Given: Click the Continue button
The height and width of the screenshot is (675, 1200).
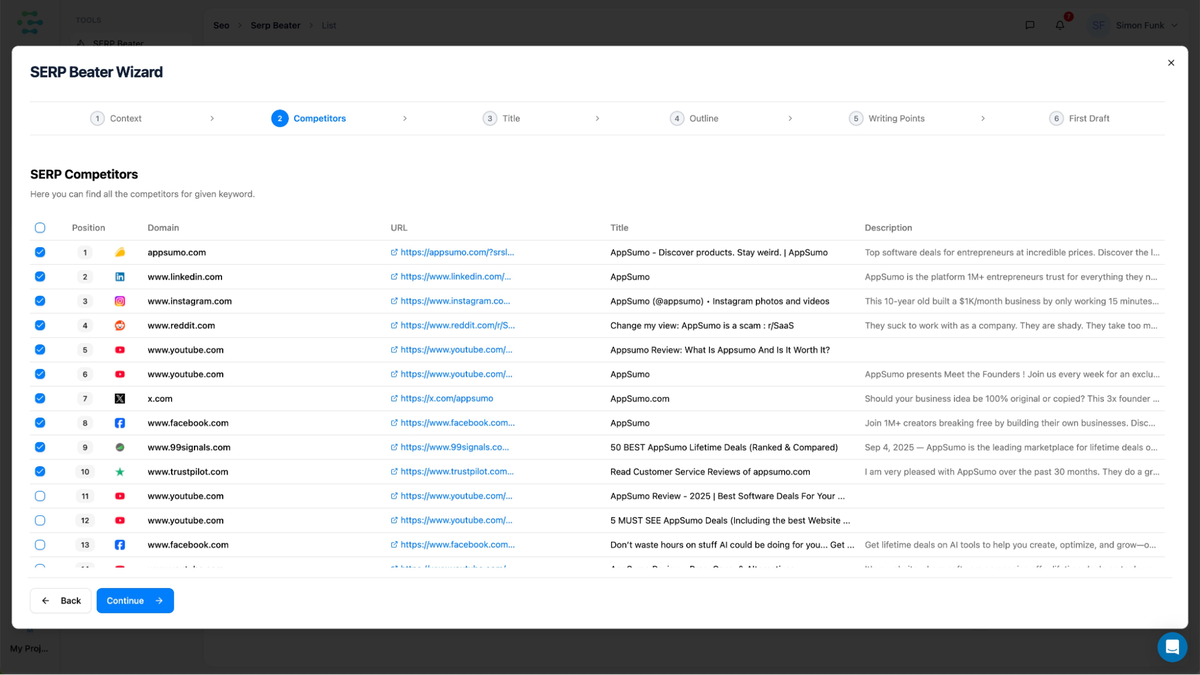Looking at the screenshot, I should (x=135, y=600).
